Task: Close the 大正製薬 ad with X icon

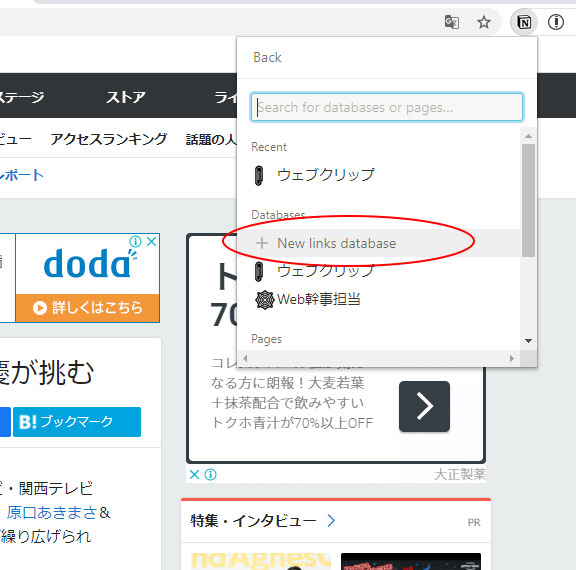Action: click(194, 475)
